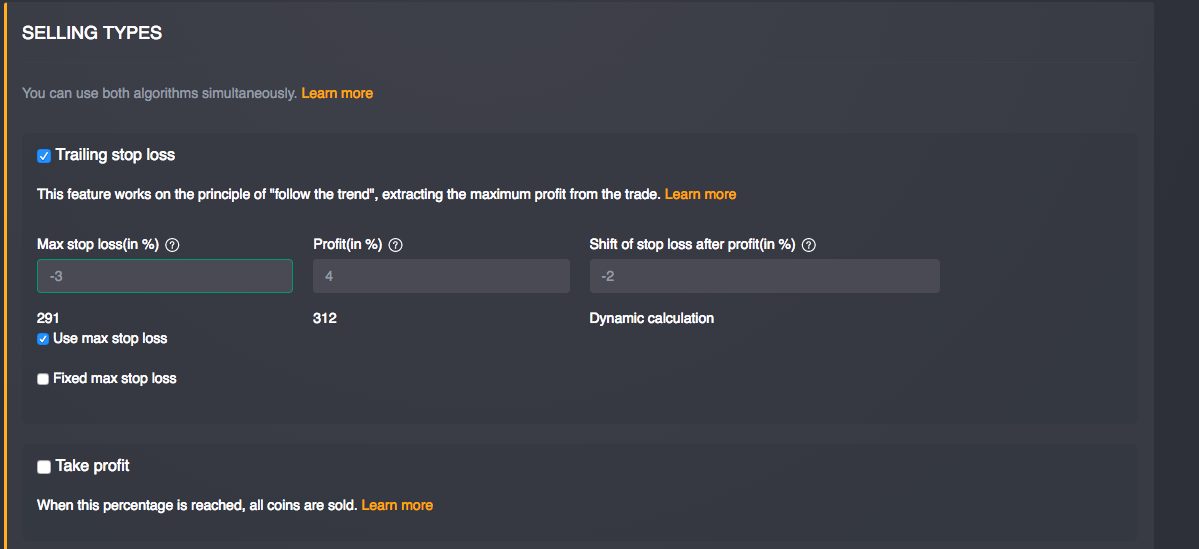The height and width of the screenshot is (549, 1199).
Task: Open Learn more link about both algorithms
Action: (x=337, y=93)
